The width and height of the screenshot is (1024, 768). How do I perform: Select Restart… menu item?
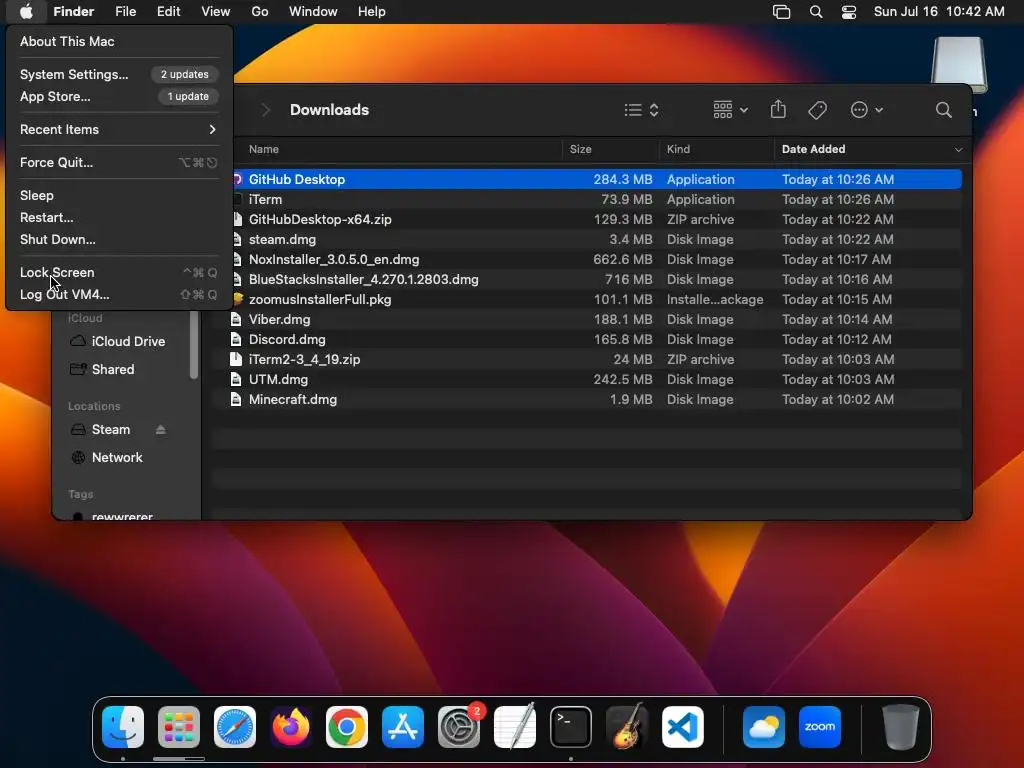coord(118,217)
